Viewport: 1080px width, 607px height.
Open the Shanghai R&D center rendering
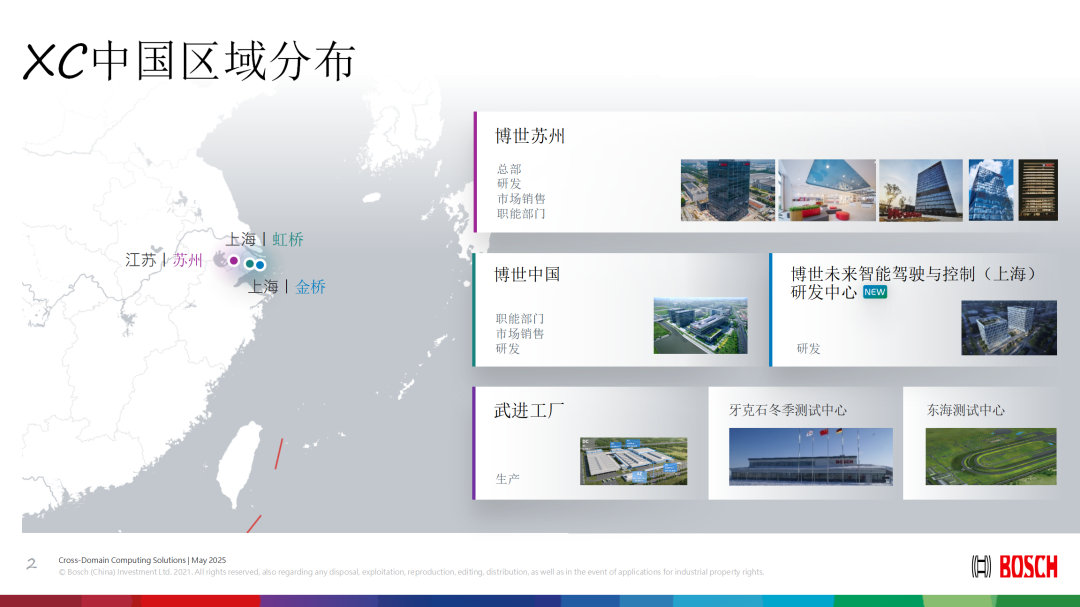point(1009,328)
